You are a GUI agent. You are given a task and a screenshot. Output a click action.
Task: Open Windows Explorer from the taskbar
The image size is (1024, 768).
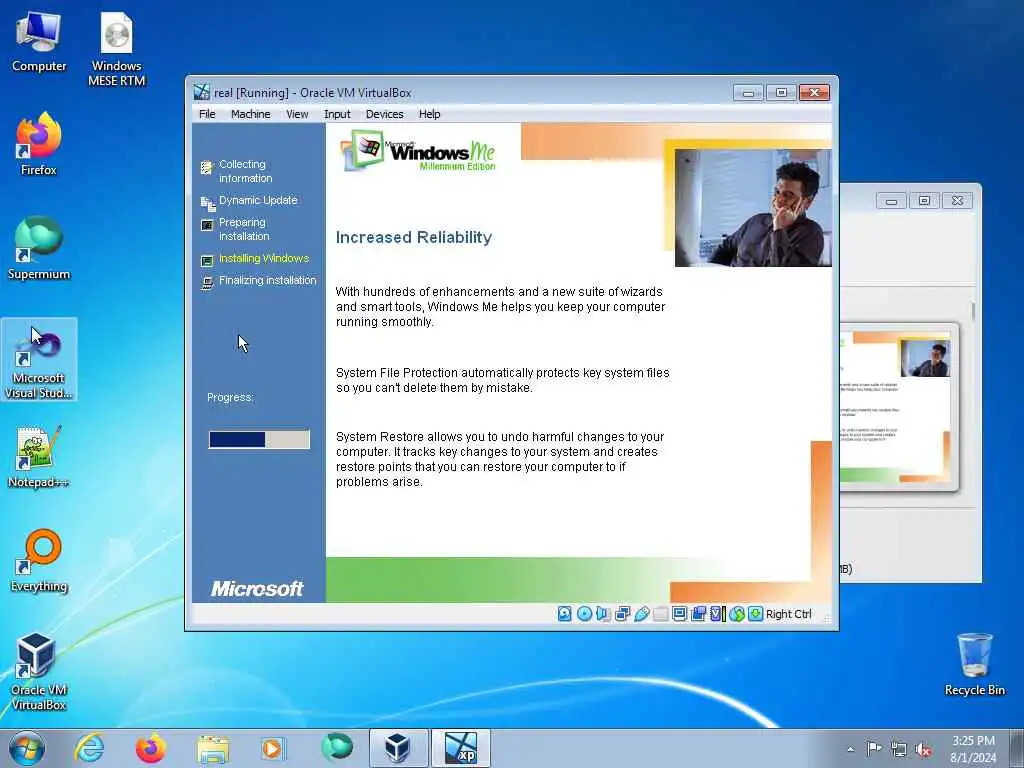tap(213, 748)
